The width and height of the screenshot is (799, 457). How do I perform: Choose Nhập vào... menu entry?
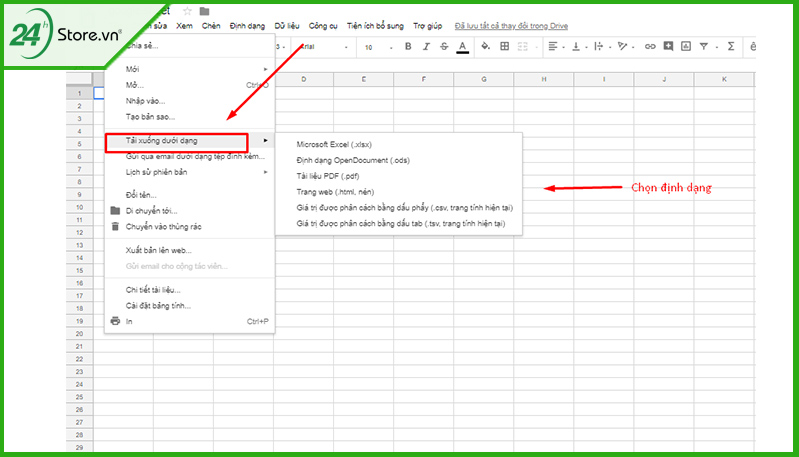tap(190, 101)
